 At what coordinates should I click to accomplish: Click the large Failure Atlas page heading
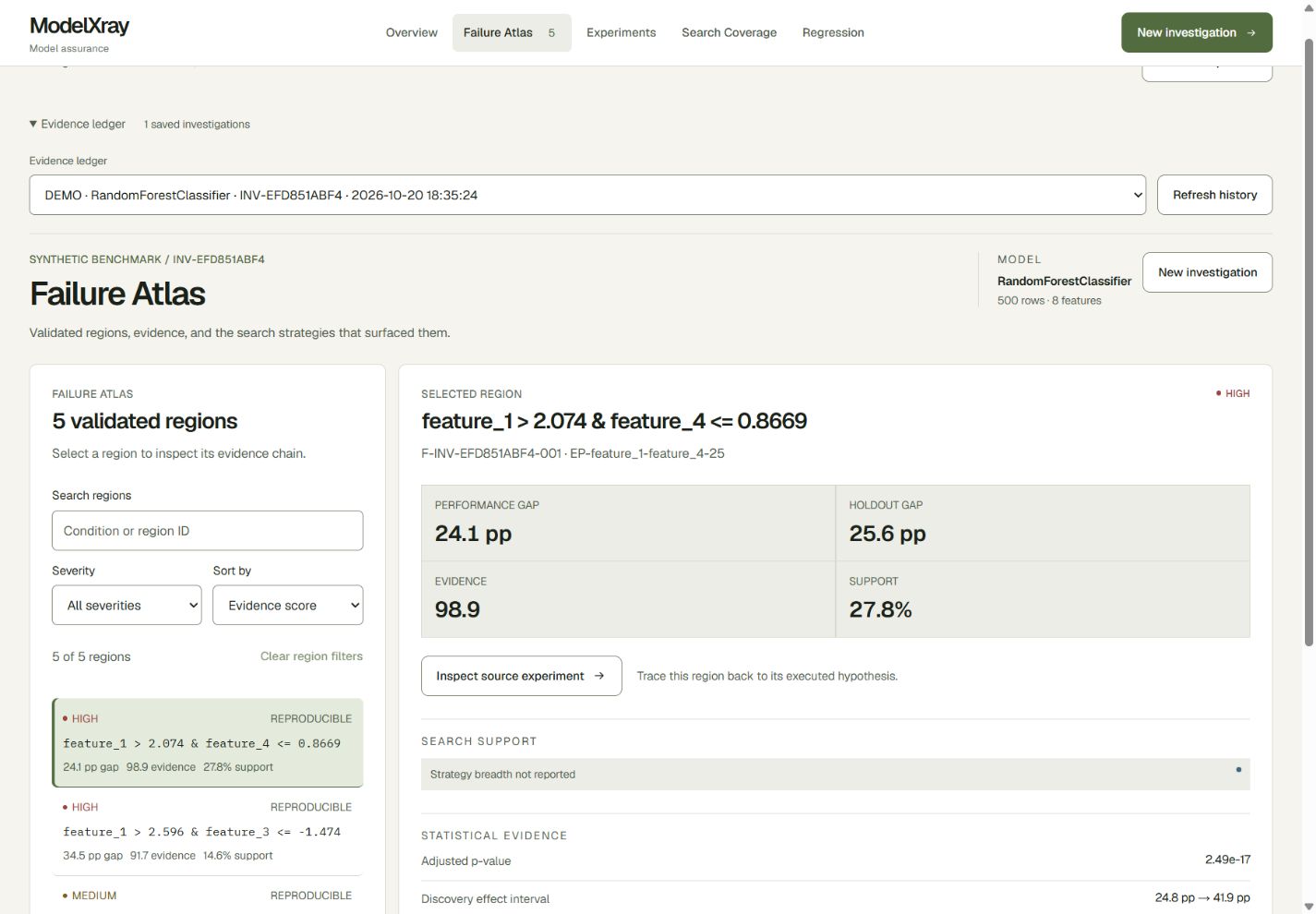point(117,294)
